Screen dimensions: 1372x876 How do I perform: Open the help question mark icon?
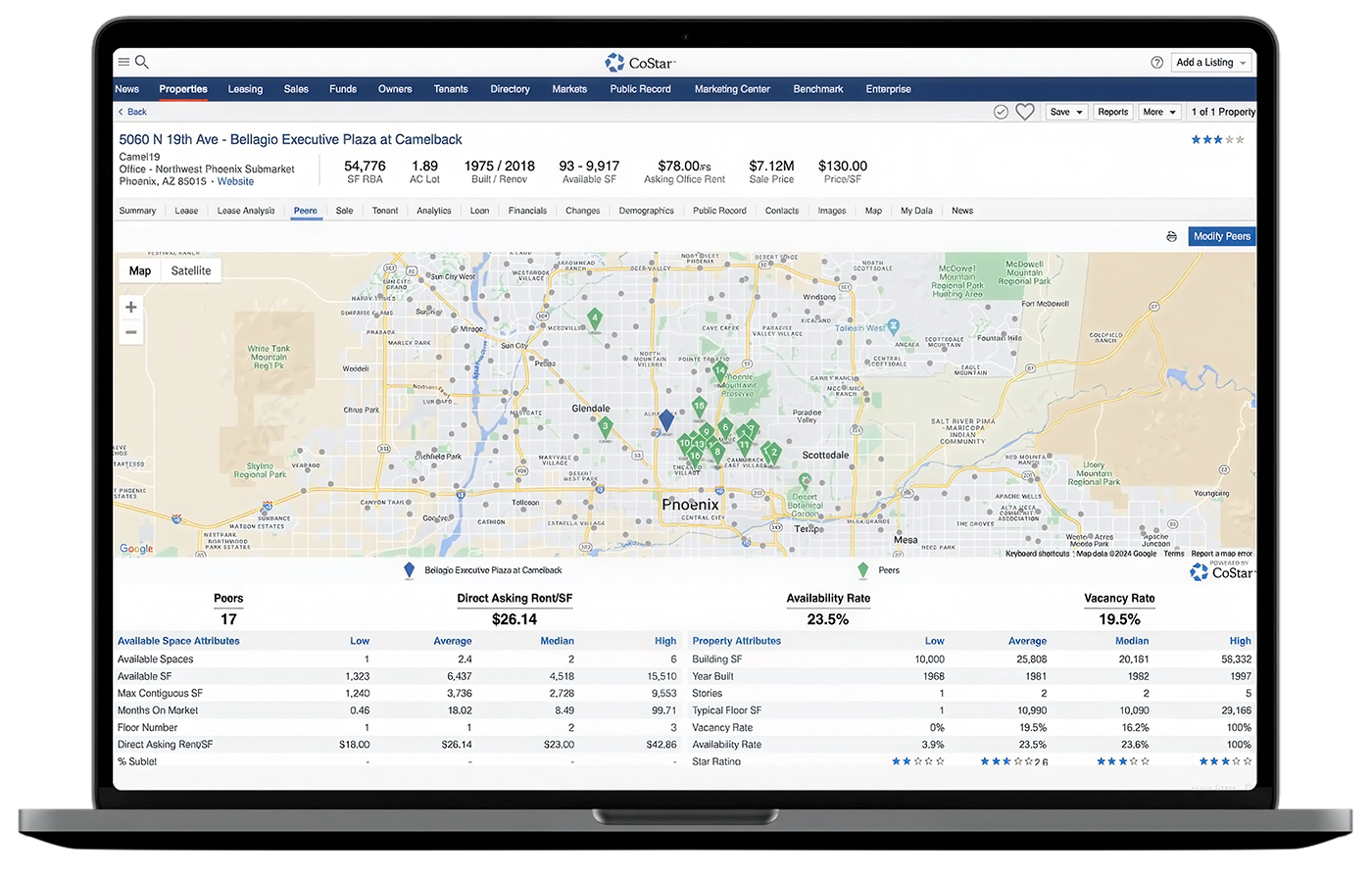click(1156, 63)
